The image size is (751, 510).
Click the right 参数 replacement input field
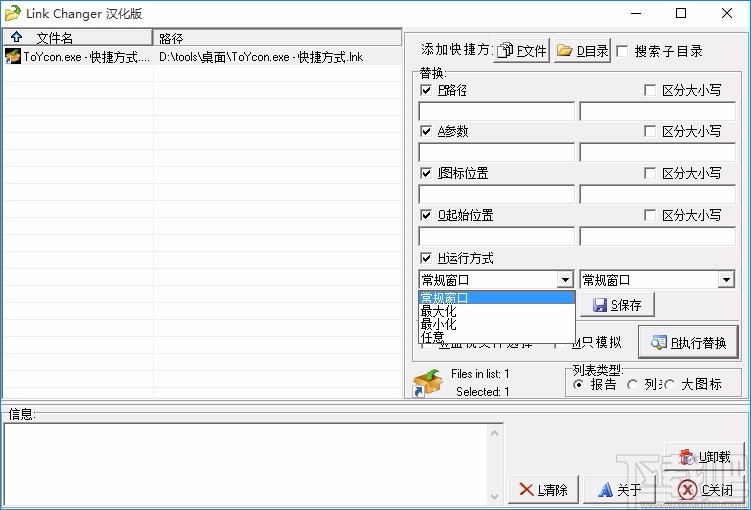click(x=658, y=152)
